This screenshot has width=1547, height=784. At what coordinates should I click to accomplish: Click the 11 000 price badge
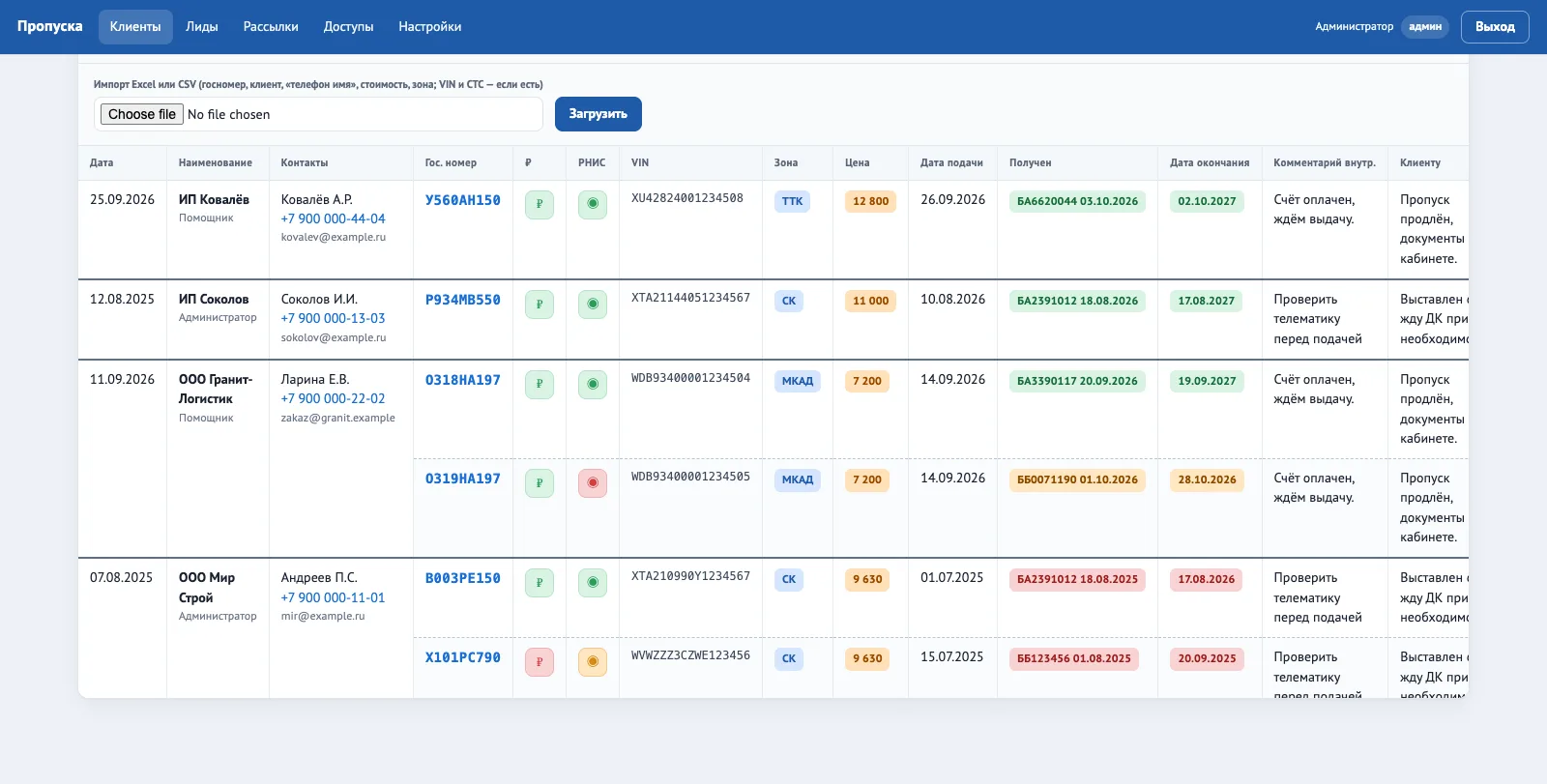pos(871,301)
